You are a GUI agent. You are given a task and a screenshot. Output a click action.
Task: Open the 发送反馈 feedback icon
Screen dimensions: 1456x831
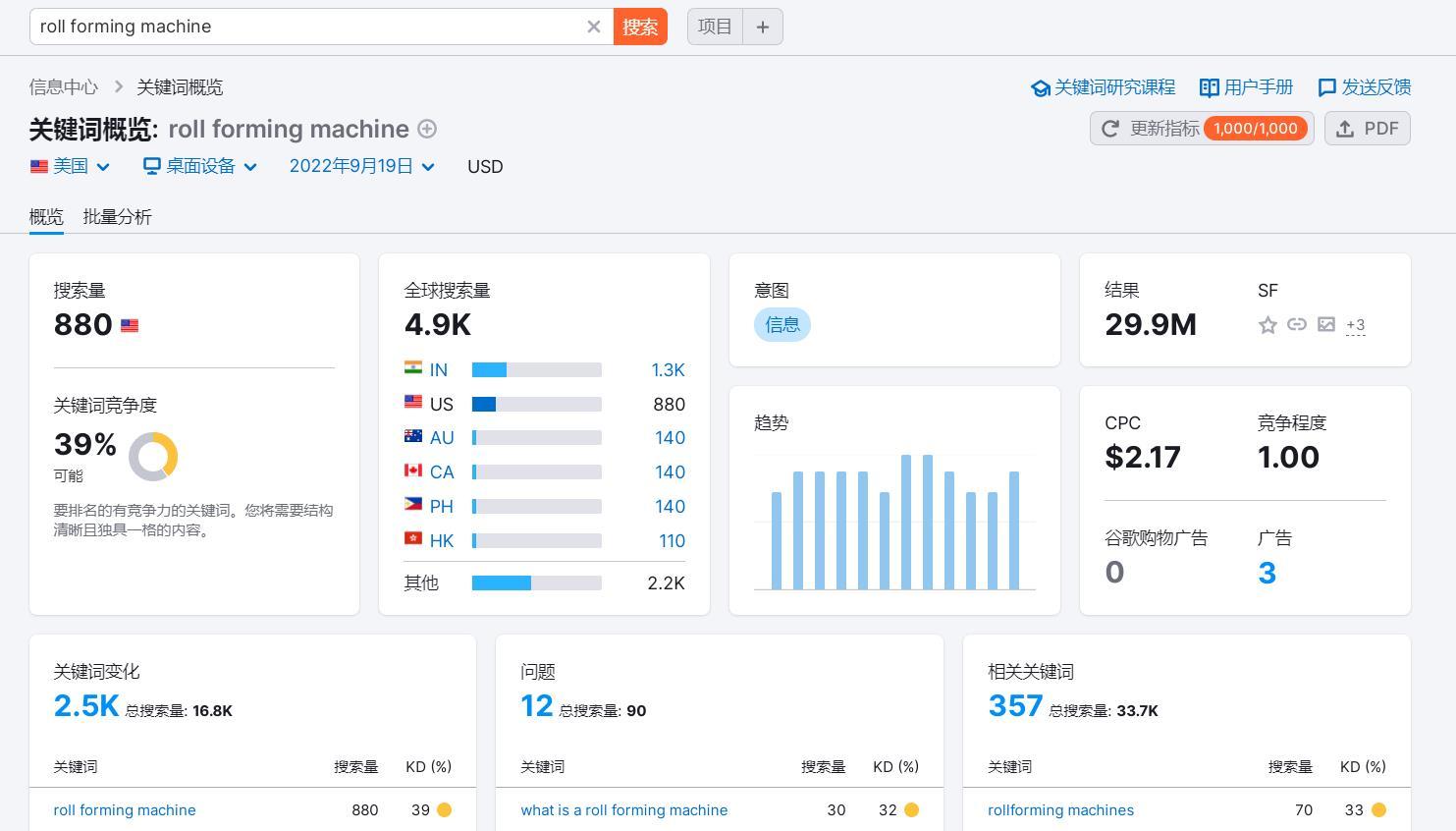(1327, 87)
